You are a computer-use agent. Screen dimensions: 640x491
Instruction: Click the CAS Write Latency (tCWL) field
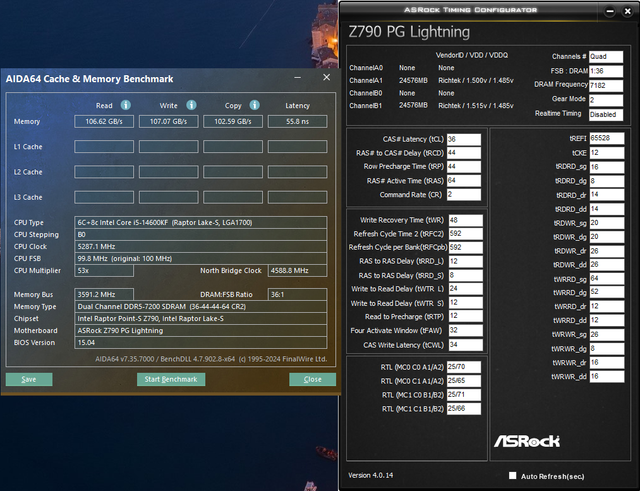(466, 345)
